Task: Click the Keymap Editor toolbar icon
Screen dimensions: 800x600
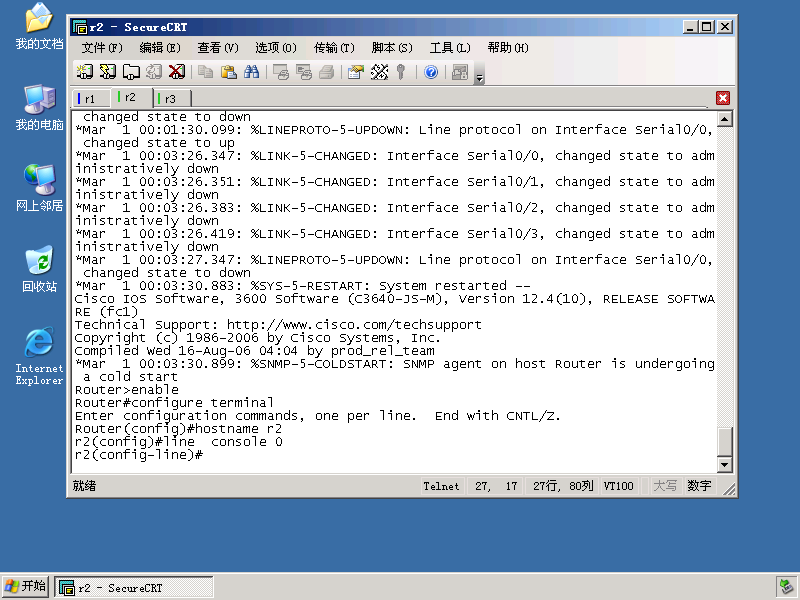Action: tap(379, 72)
